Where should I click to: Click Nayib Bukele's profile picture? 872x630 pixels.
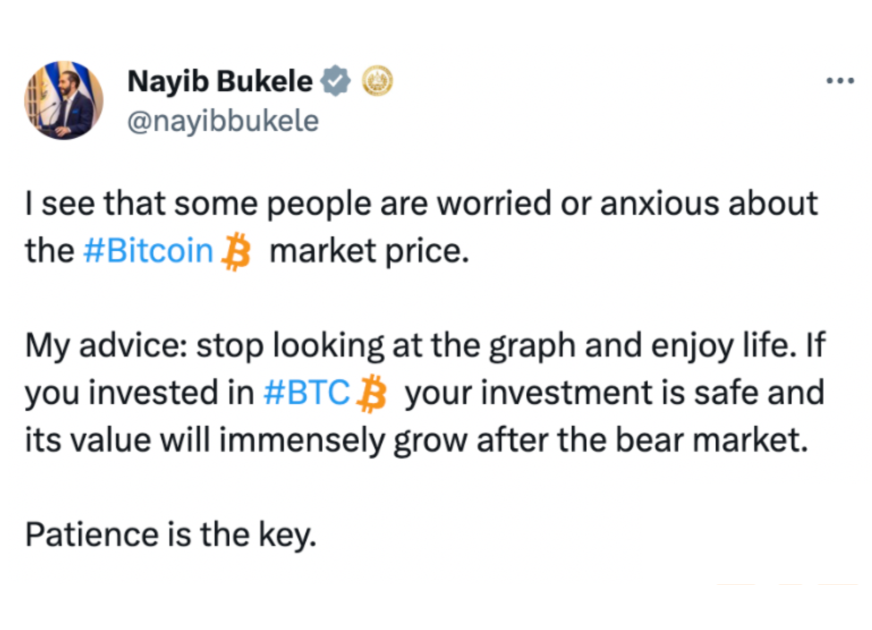64,99
